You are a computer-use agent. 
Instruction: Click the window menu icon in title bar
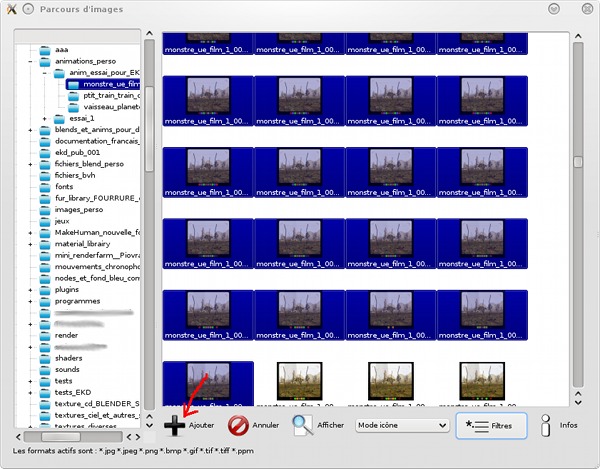(28, 9)
